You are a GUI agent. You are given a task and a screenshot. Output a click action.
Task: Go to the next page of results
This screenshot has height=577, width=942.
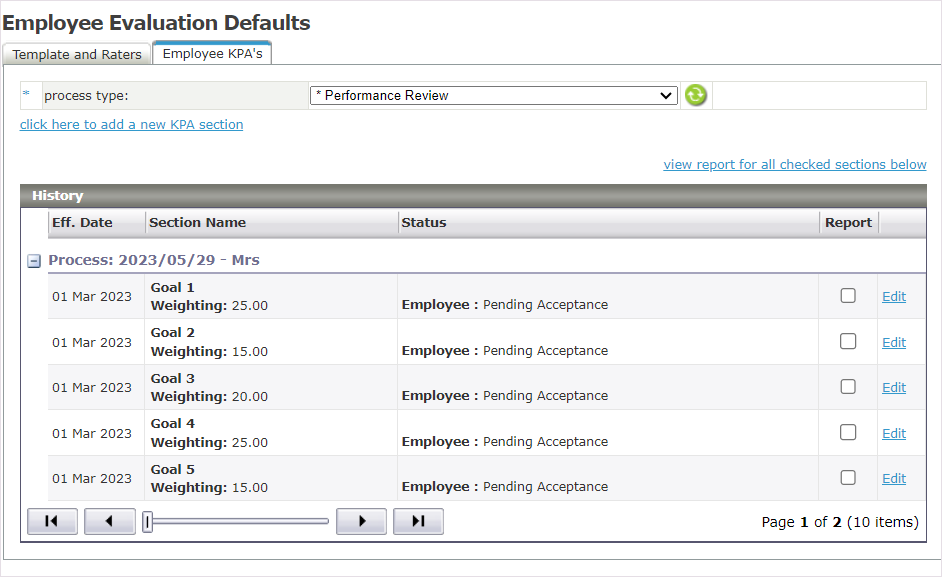pyautogui.click(x=361, y=521)
